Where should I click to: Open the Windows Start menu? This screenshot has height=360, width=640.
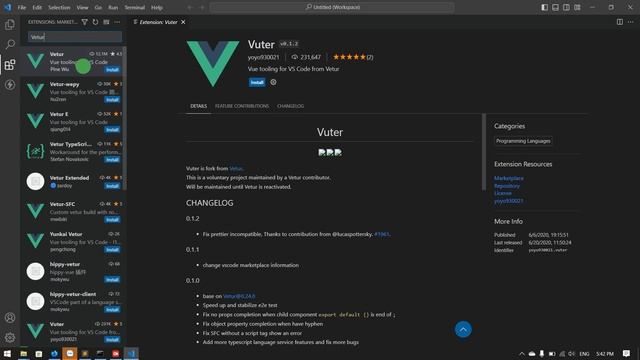(x=7, y=353)
